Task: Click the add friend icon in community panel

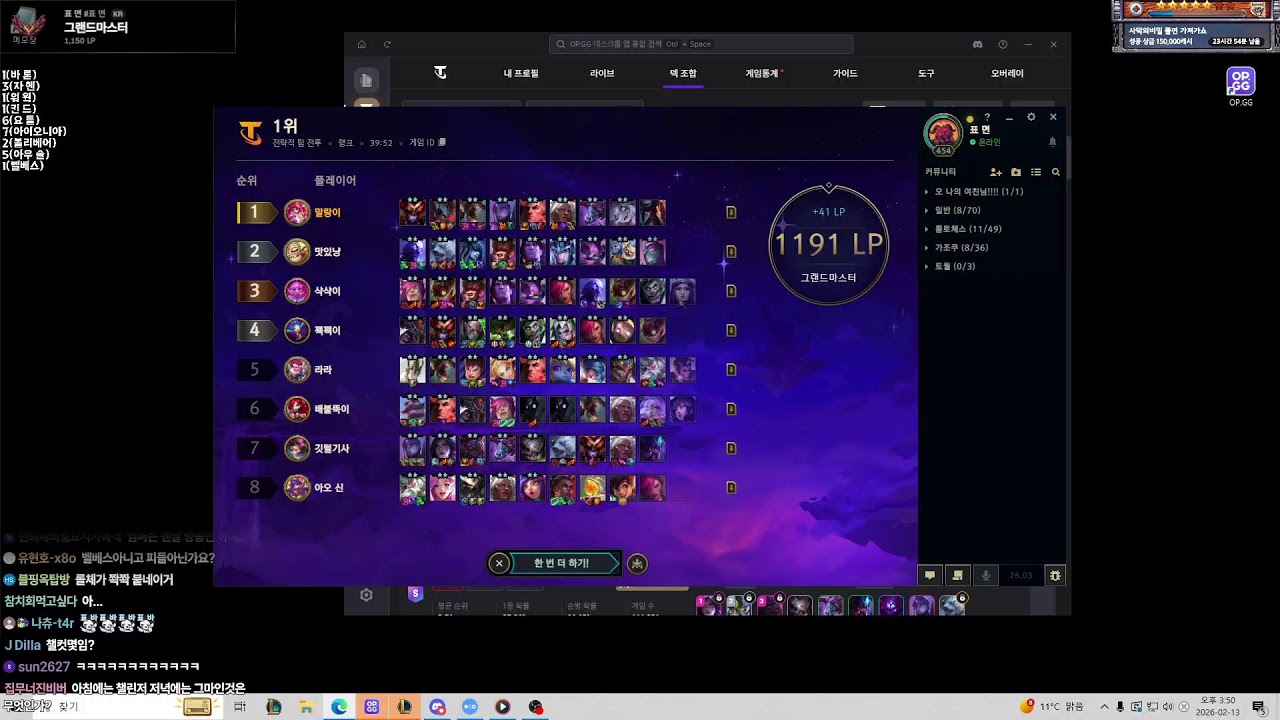Action: pyautogui.click(x=996, y=172)
